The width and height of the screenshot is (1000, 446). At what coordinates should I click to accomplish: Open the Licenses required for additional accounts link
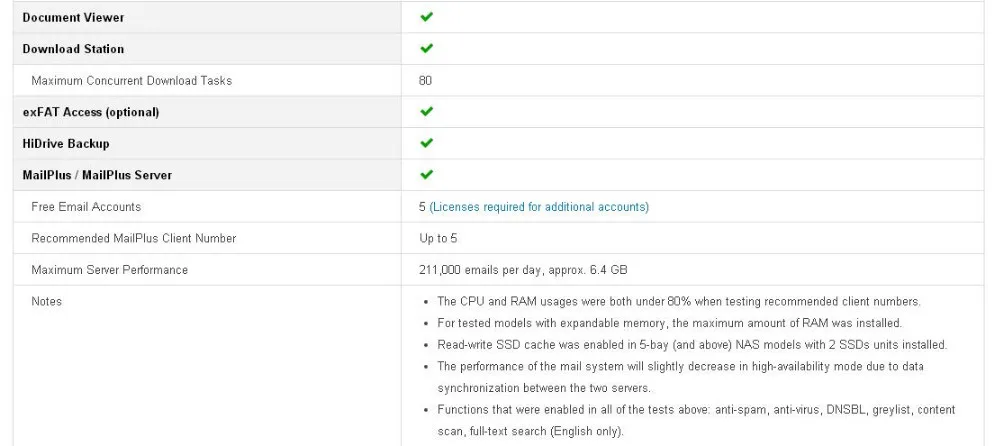(539, 207)
